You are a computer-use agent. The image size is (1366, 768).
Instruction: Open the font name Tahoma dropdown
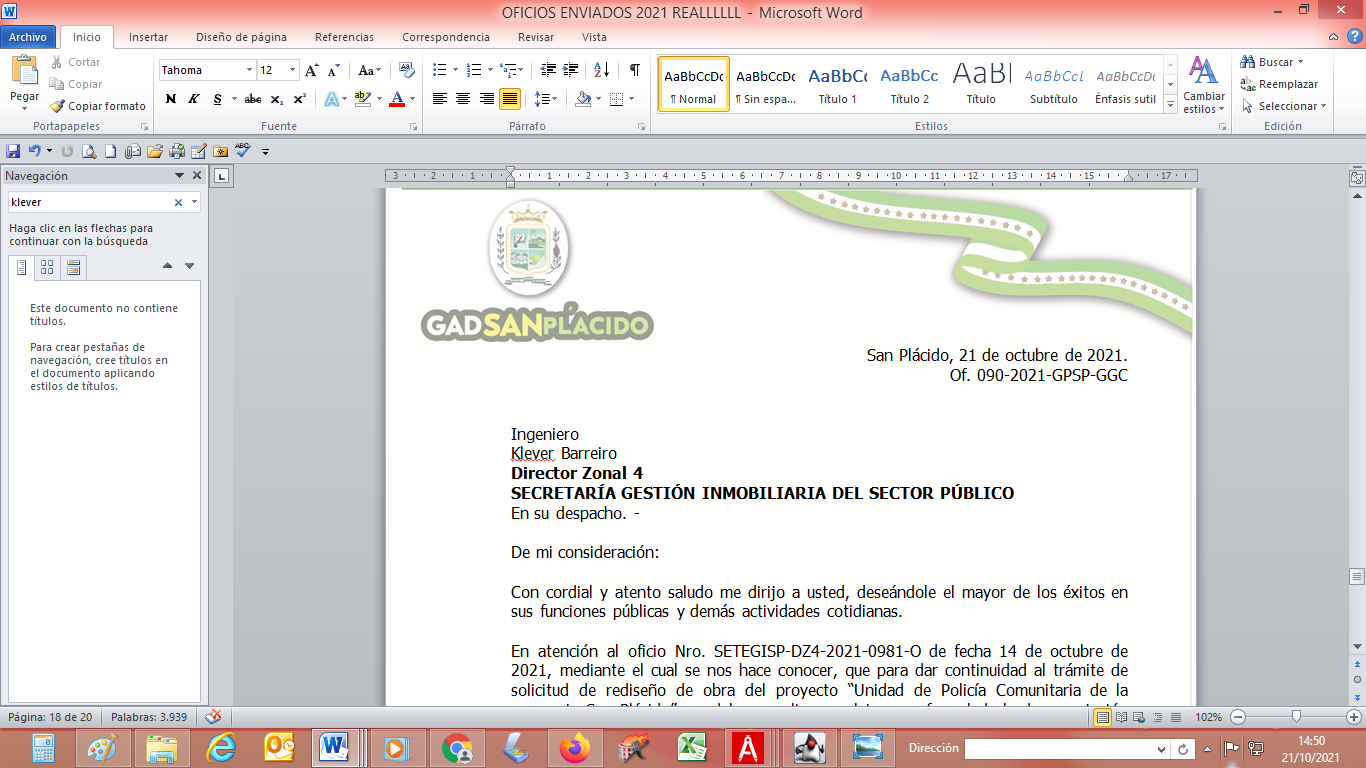249,70
